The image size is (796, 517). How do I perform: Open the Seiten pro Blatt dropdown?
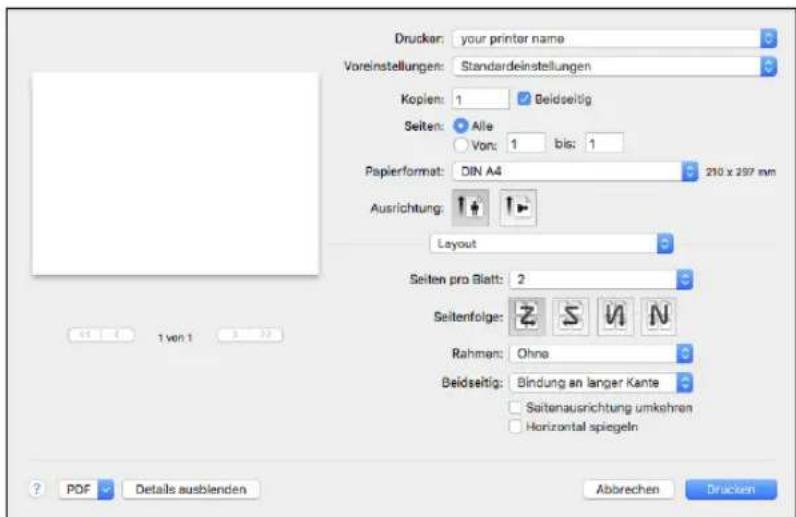(601, 279)
